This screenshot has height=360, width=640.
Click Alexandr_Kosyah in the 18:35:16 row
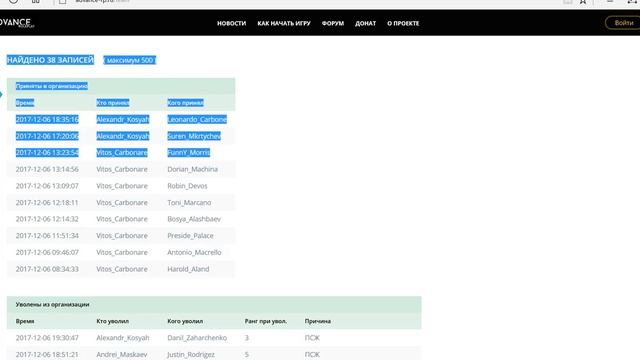coord(122,119)
